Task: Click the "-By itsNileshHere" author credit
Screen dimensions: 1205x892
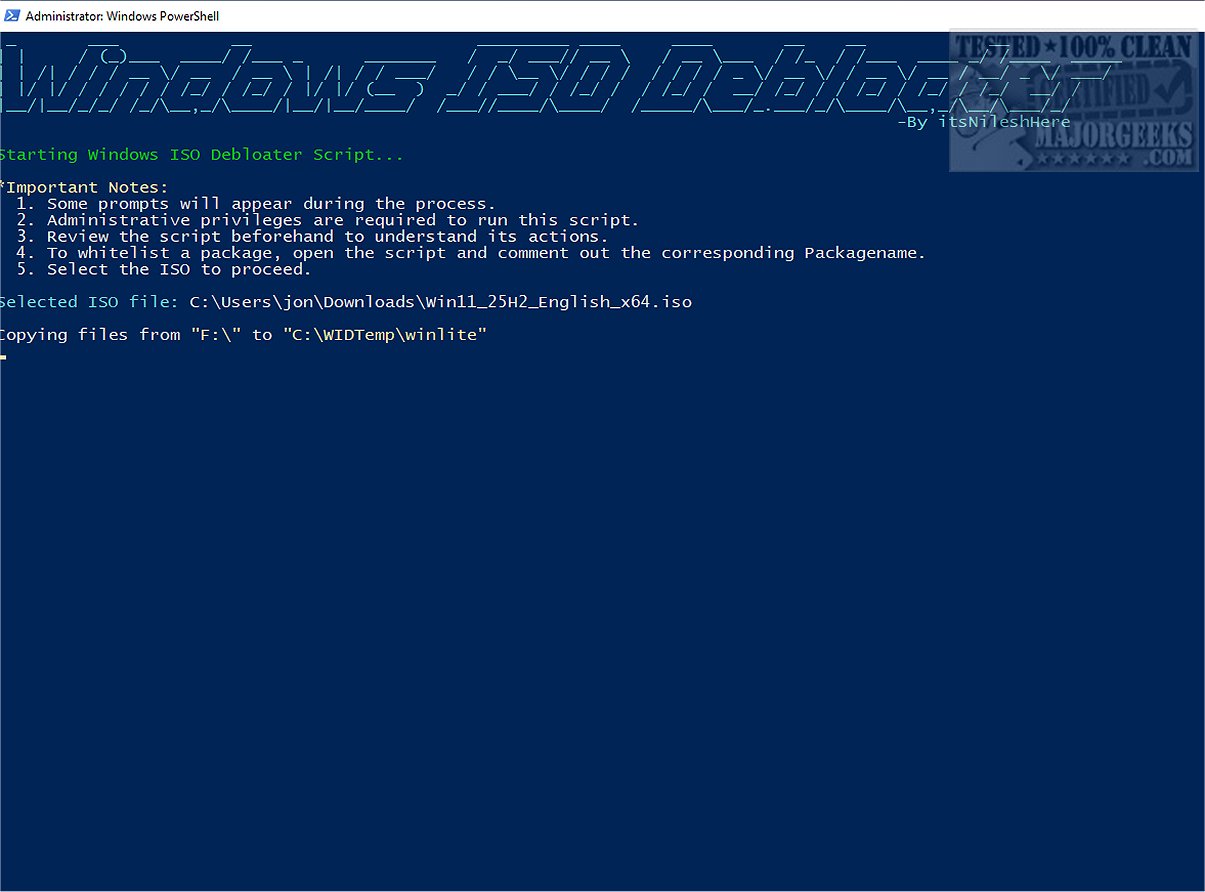Action: pos(983,122)
